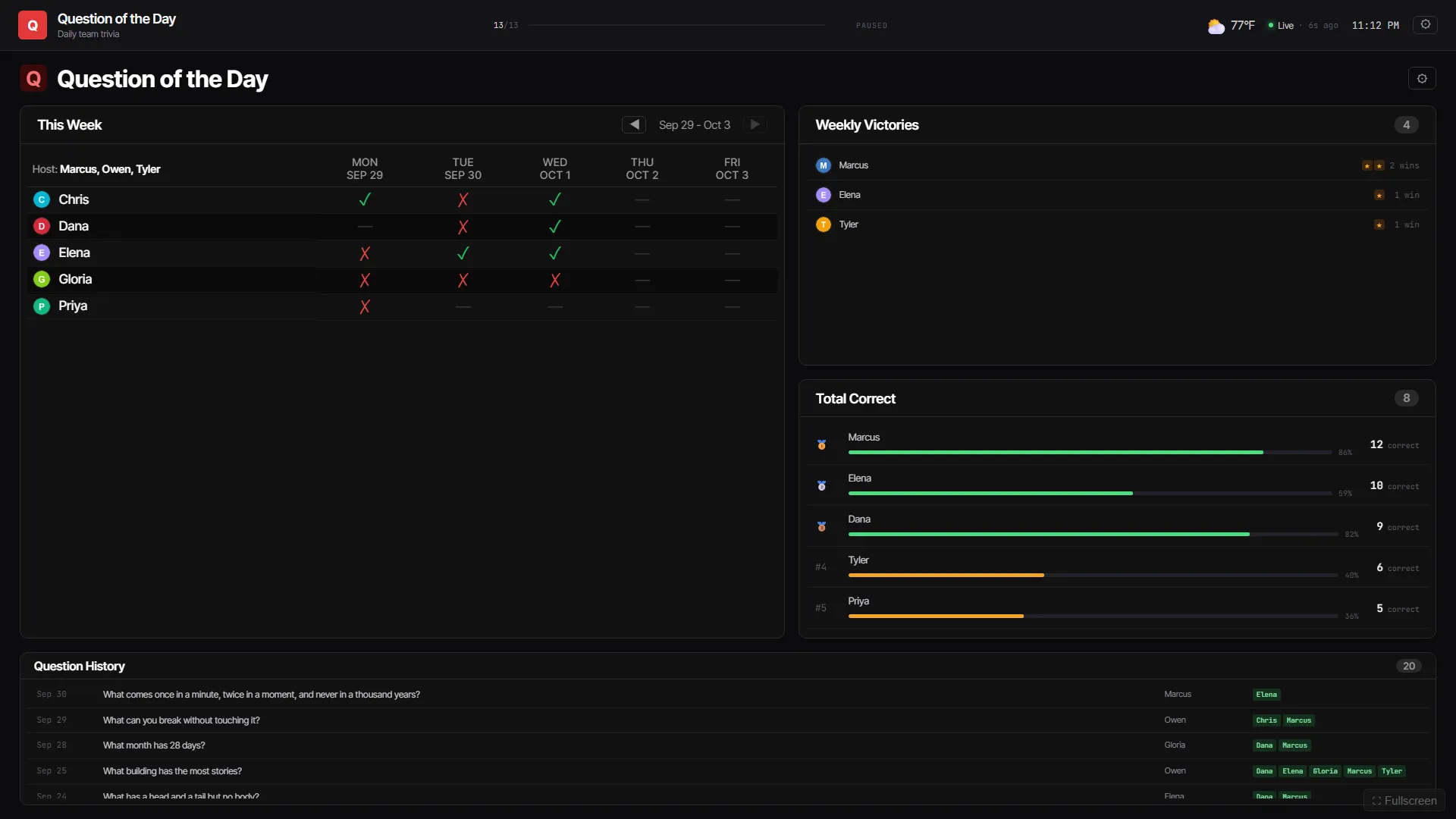Go to next week arrow
This screenshot has height=819, width=1456.
click(x=755, y=124)
